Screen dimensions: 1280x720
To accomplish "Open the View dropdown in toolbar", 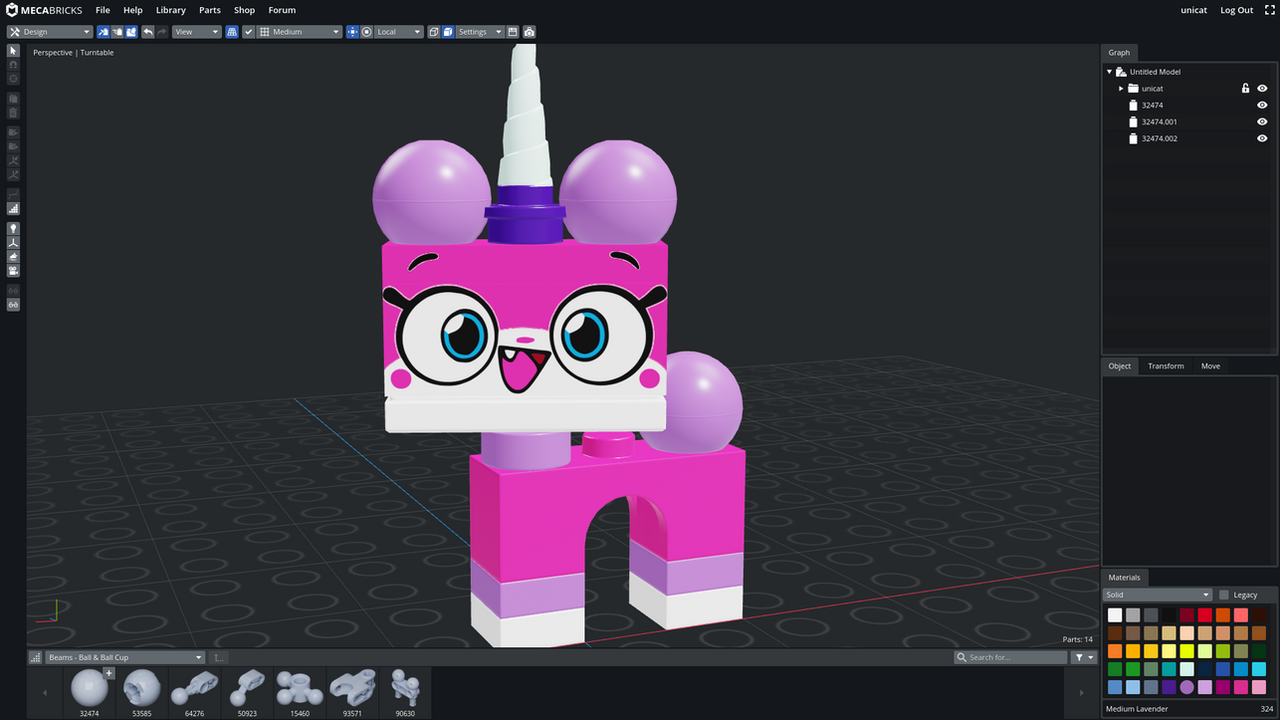I will tap(196, 32).
